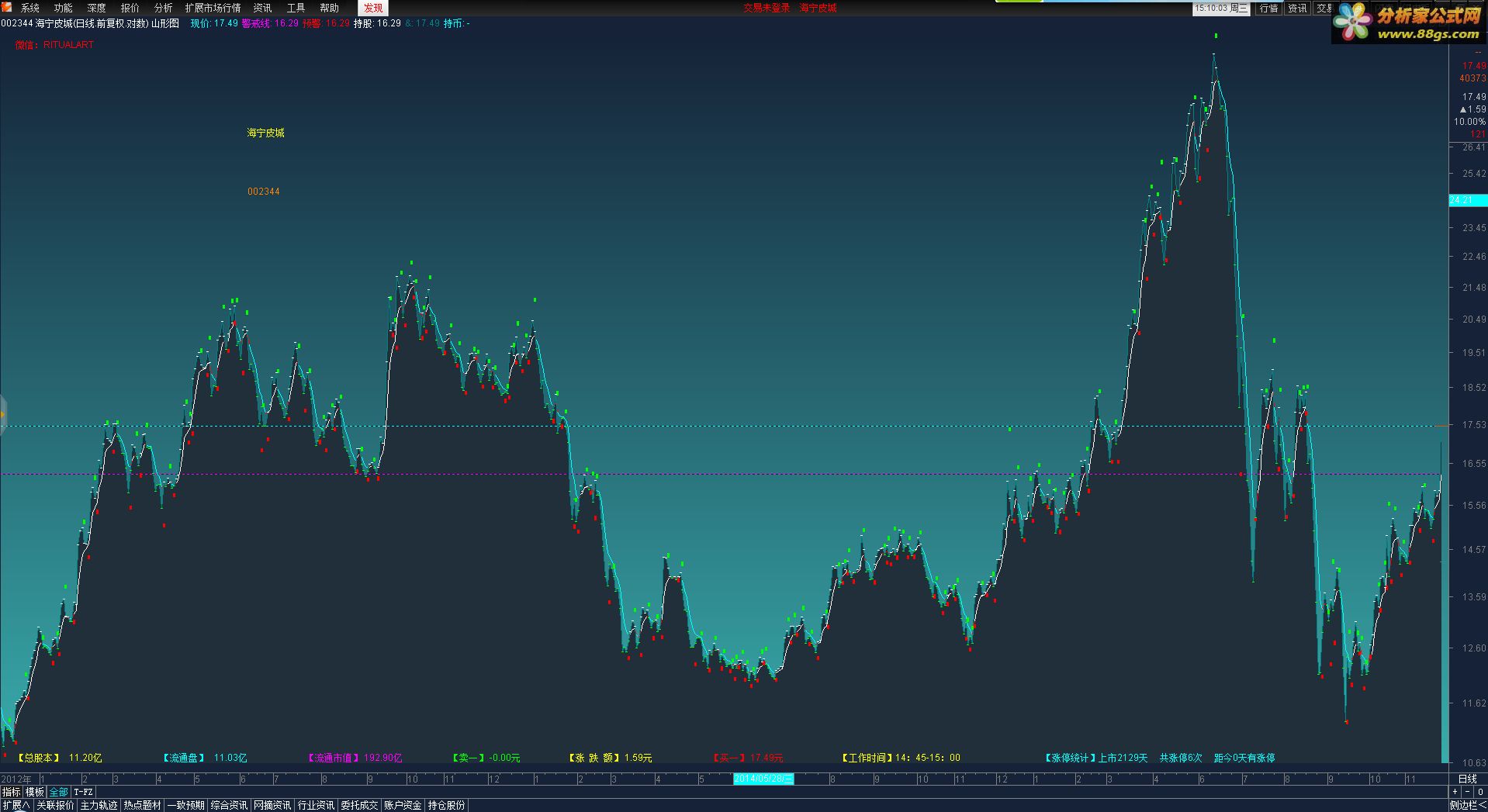Image resolution: width=1488 pixels, height=812 pixels.
Task: Click the 2012年 label on the timeline
Action: 17,779
